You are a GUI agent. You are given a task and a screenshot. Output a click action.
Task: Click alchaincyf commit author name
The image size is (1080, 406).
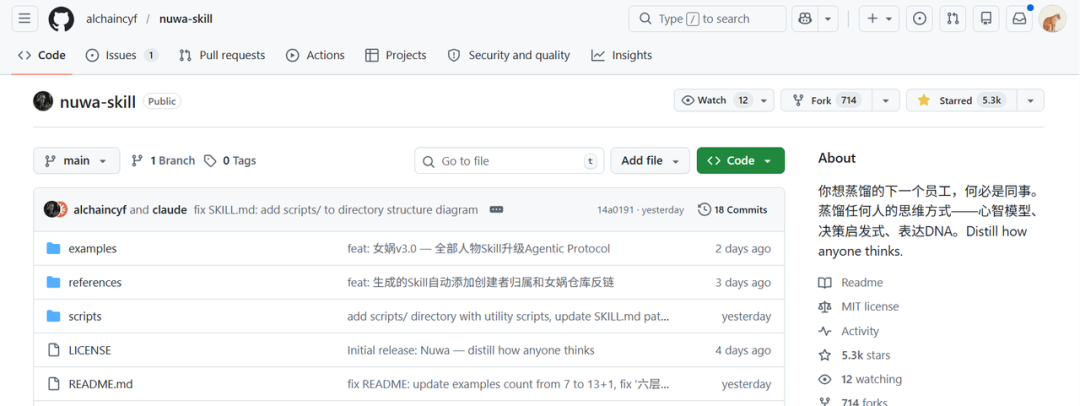click(100, 210)
